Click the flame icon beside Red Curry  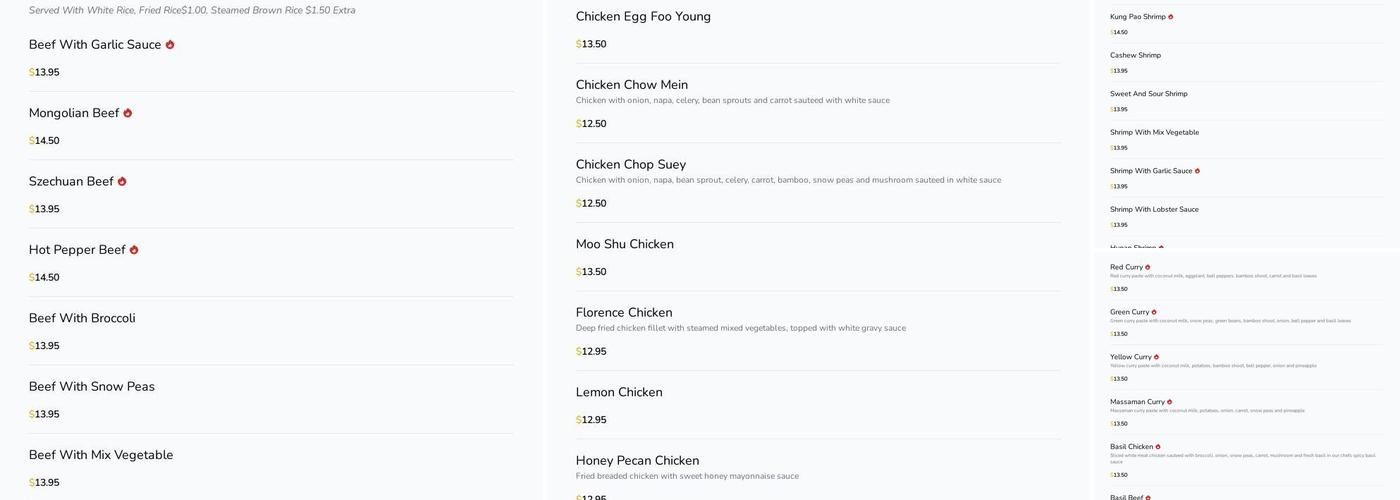1148,268
